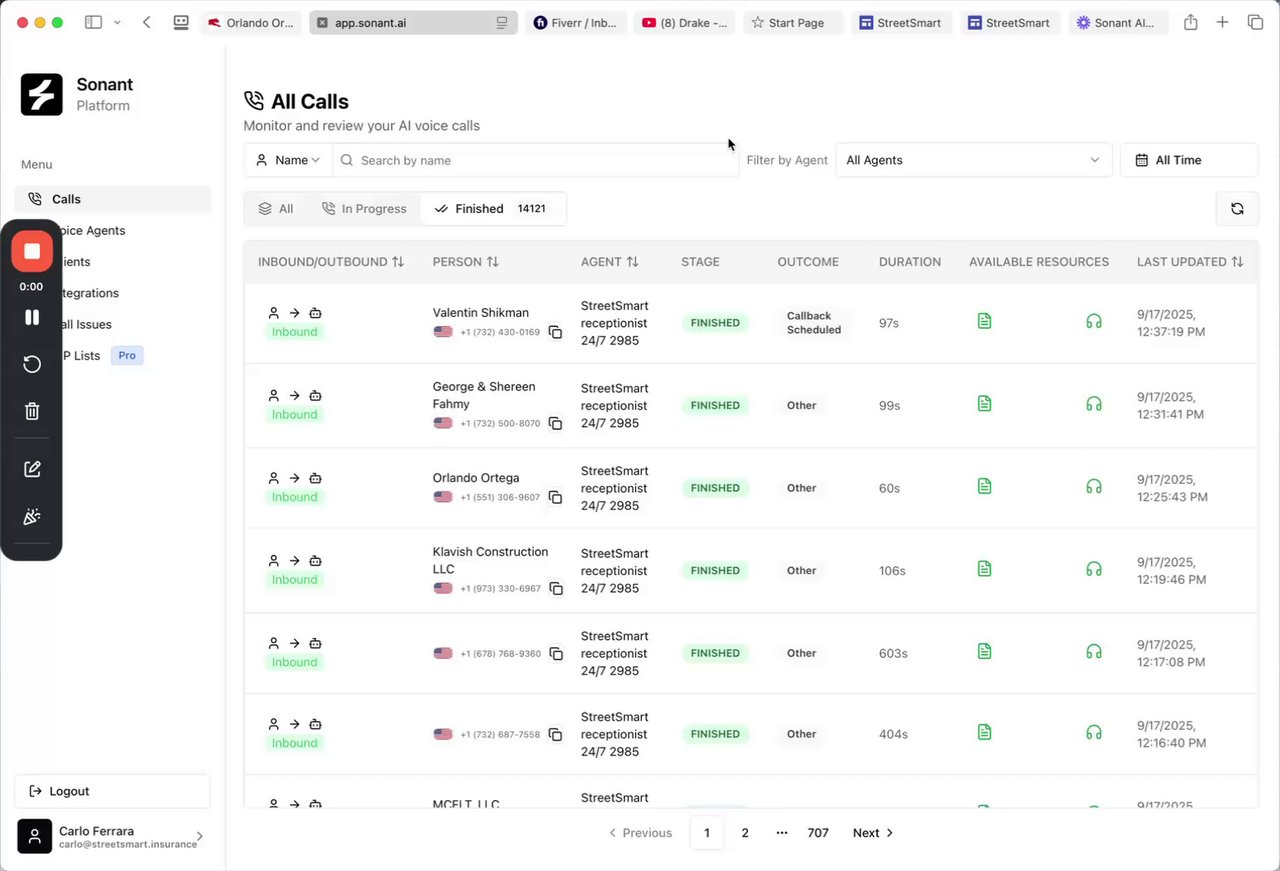Open transcript for Klavish Construction LLC call

(x=984, y=569)
